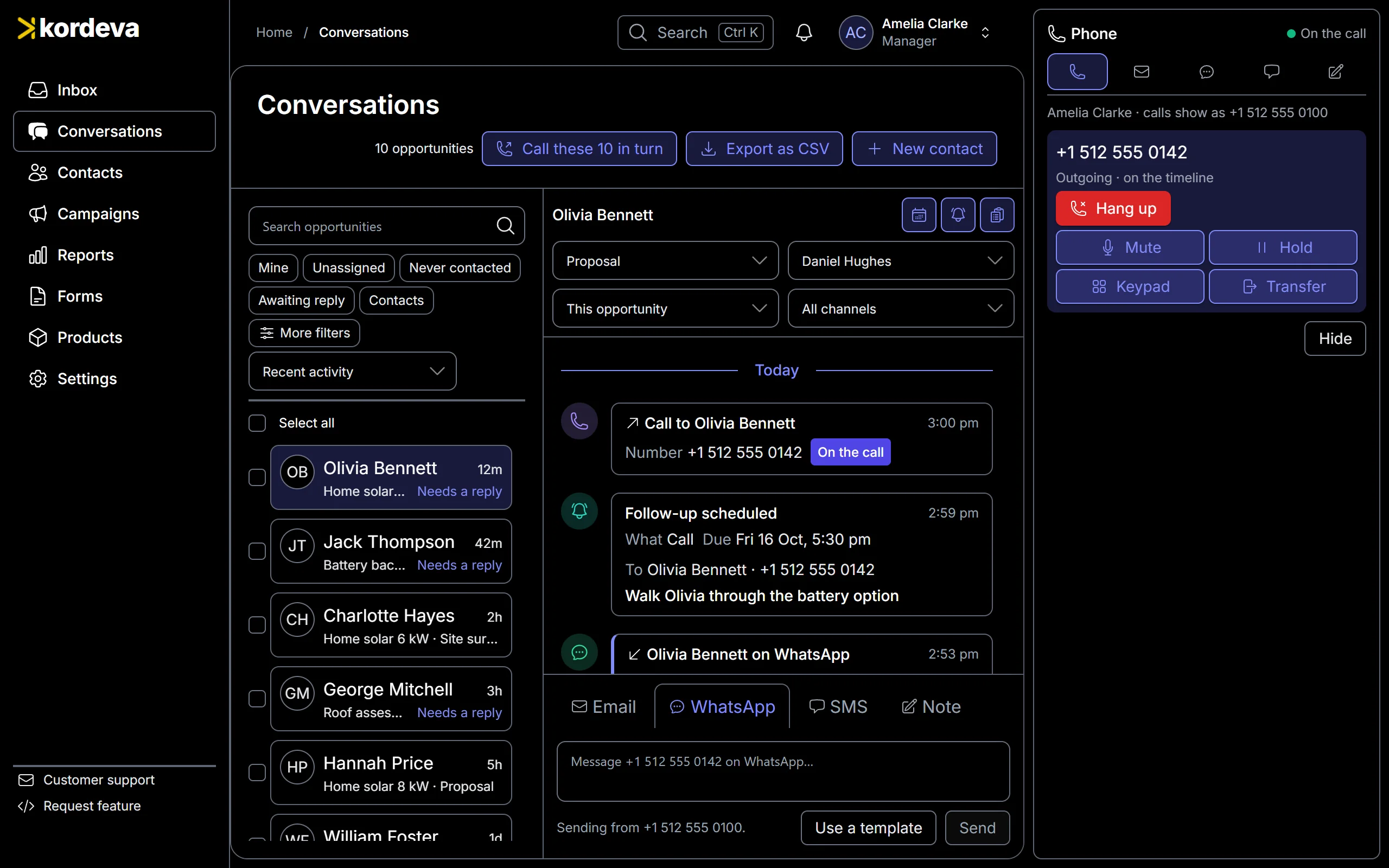The height and width of the screenshot is (868, 1389).
Task: Click clipboard copy icon beside Olivia Bennett header
Action: click(x=997, y=215)
